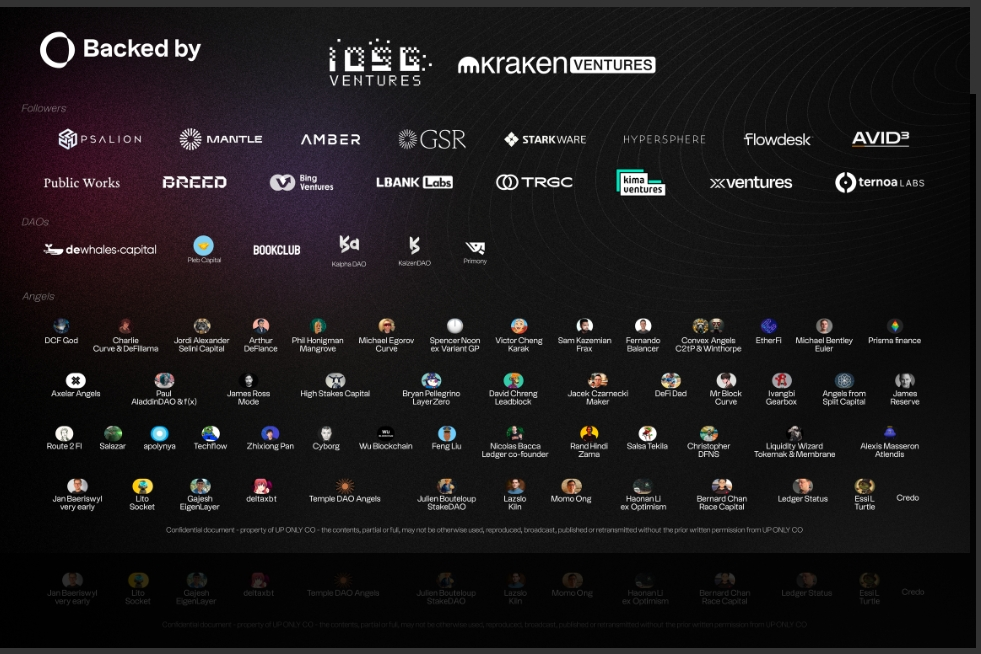The width and height of the screenshot is (981, 654).
Task: Click the Ternoa Labs logo
Action: (880, 182)
